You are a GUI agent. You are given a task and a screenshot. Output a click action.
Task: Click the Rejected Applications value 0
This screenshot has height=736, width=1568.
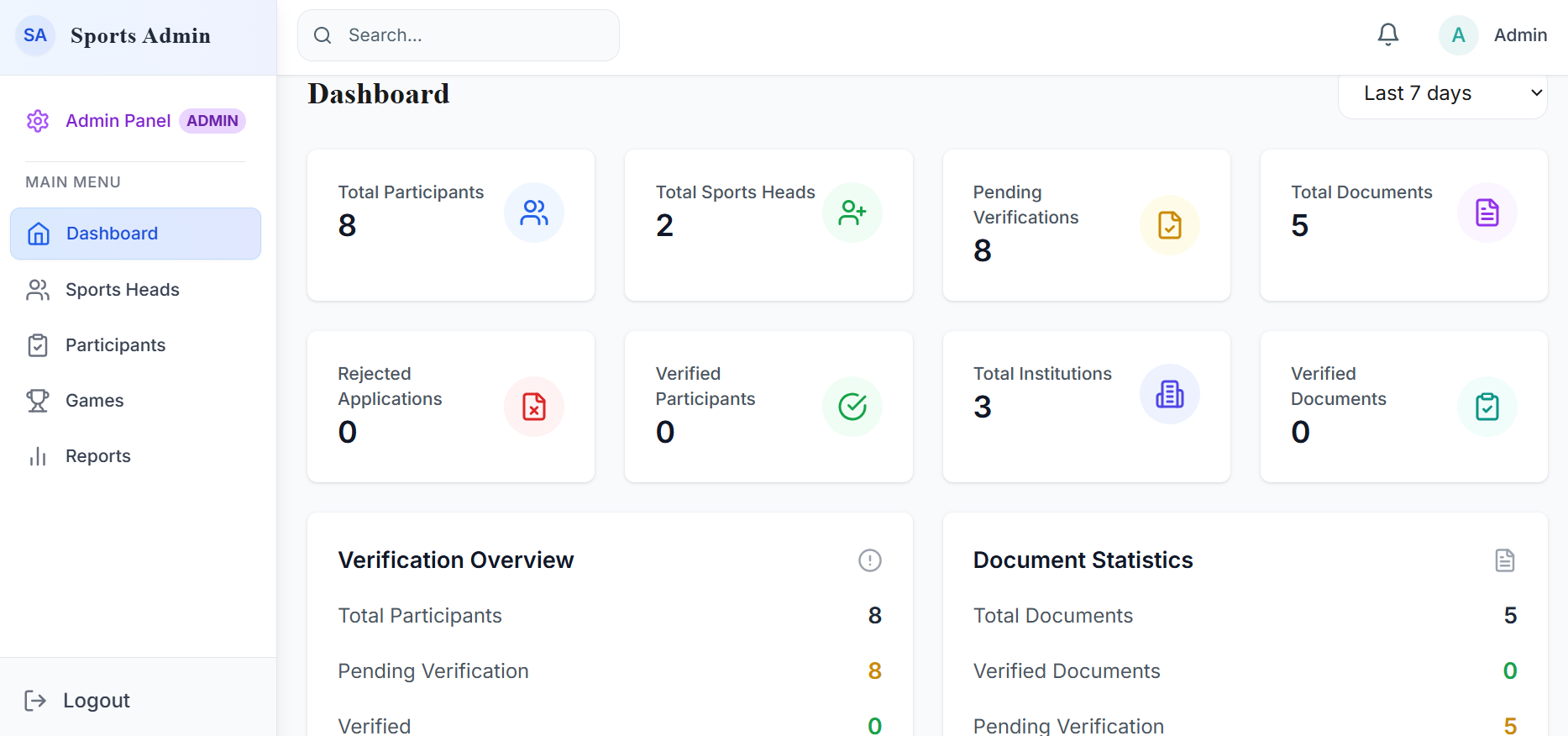click(348, 432)
